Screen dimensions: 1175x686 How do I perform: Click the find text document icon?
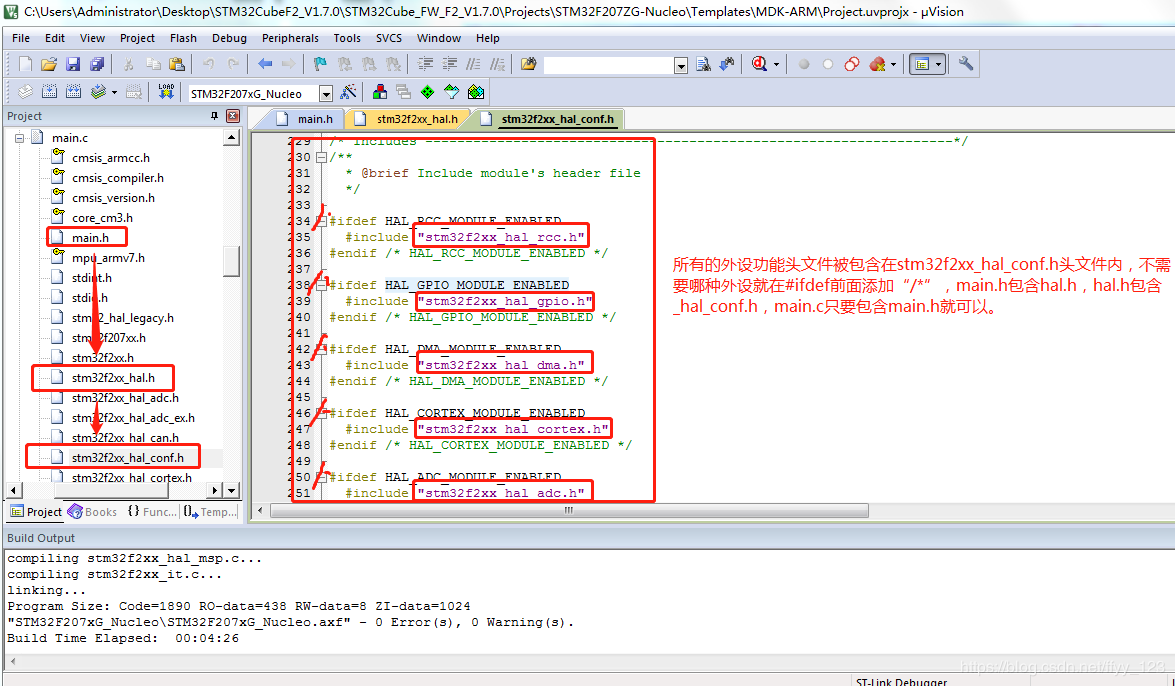click(x=703, y=64)
